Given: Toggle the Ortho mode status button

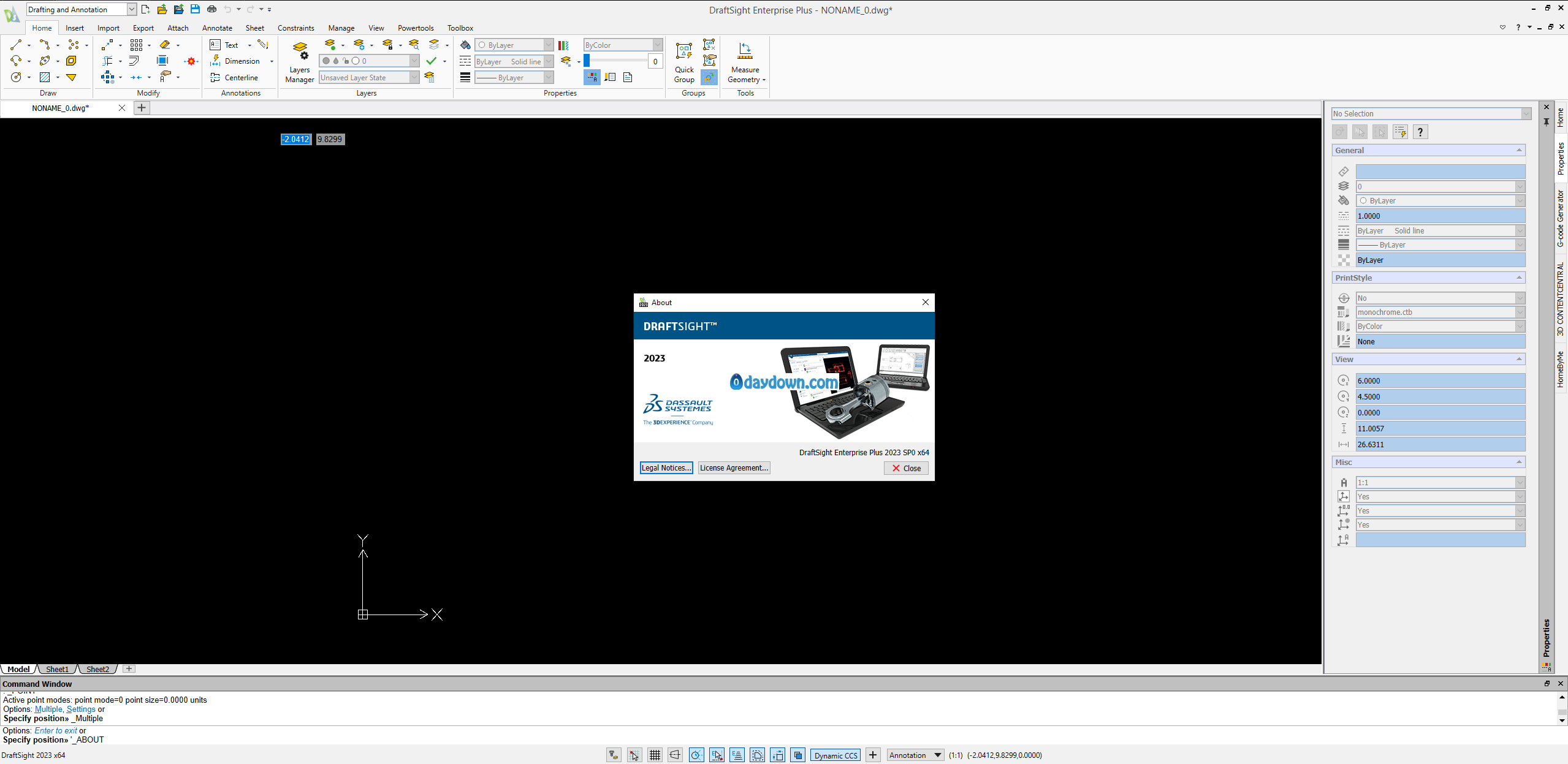Looking at the screenshot, I should pos(675,755).
